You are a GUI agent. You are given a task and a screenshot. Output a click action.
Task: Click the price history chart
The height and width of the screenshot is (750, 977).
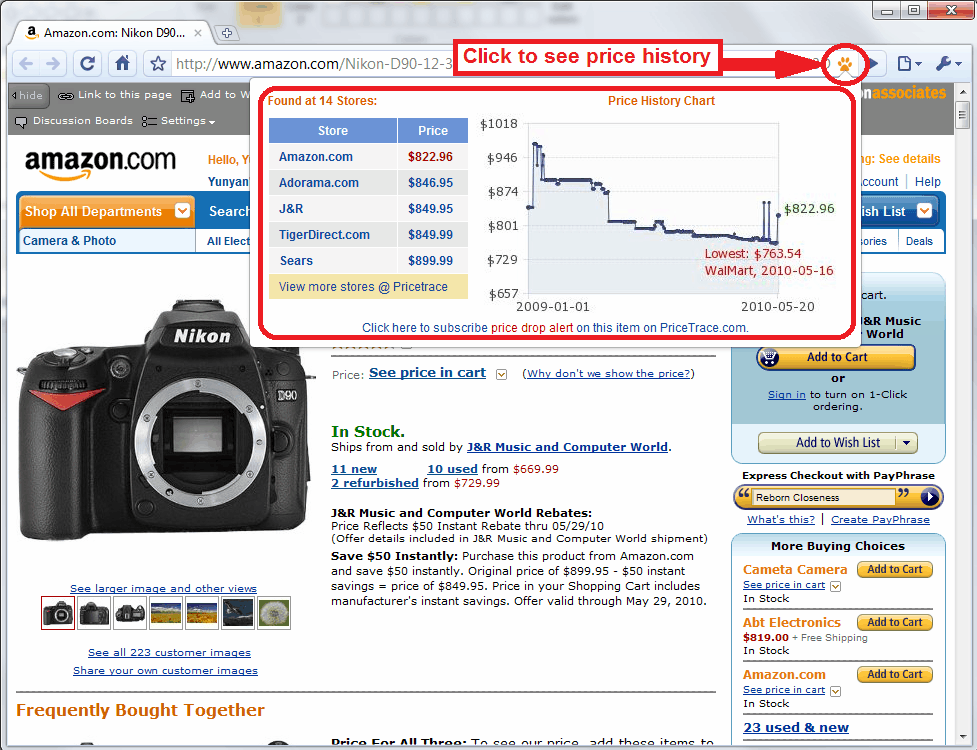pos(653,208)
